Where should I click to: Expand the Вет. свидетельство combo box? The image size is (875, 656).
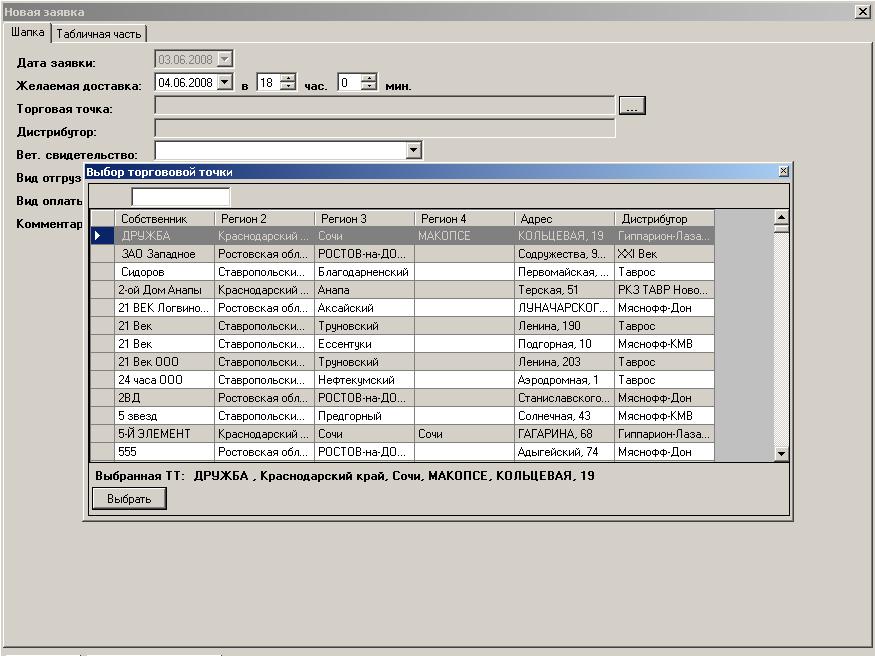click(414, 149)
